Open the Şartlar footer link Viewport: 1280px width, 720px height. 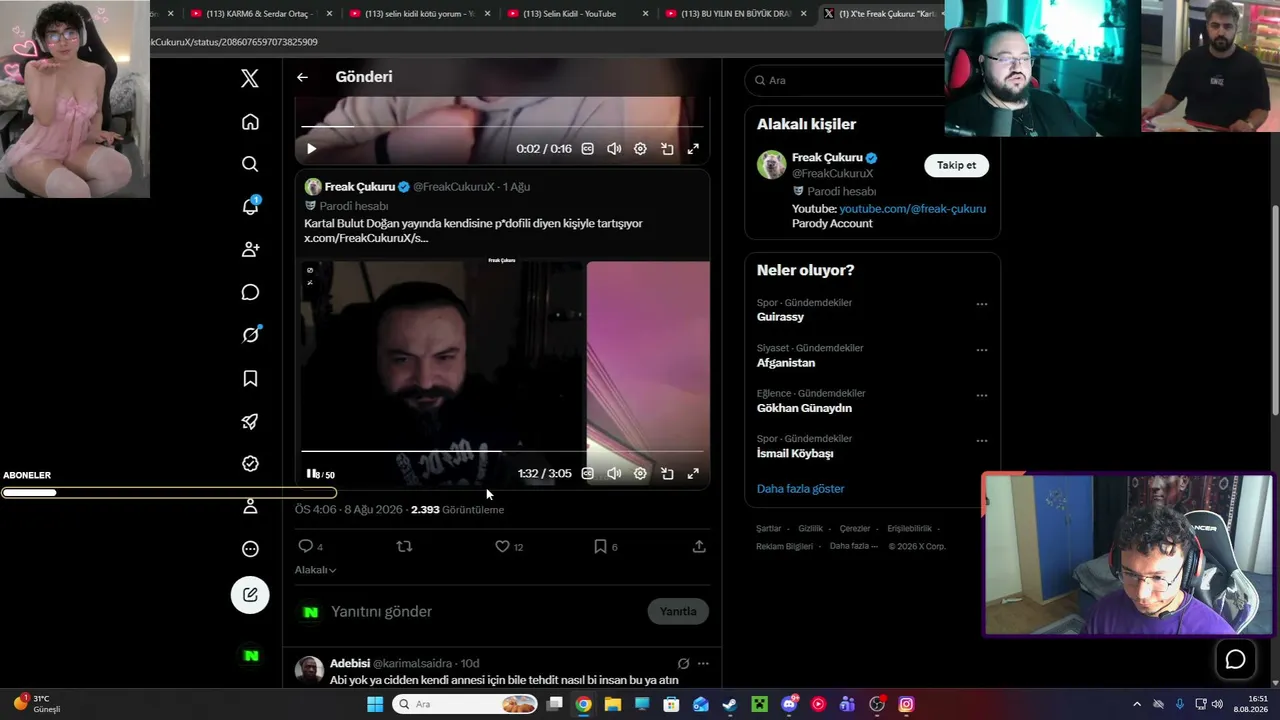point(769,528)
